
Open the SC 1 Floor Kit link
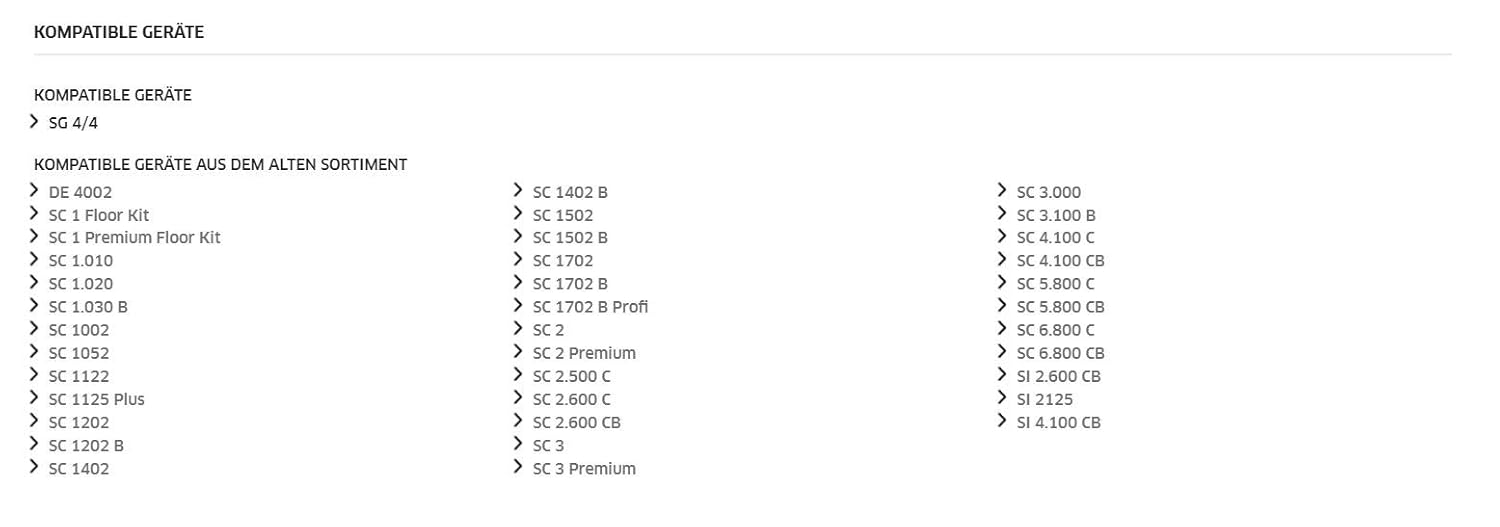[x=99, y=215]
